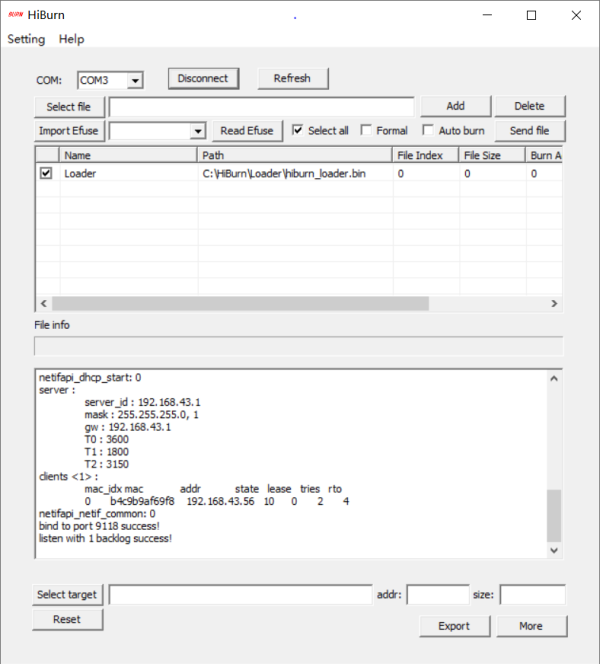Image resolution: width=600 pixels, height=664 pixels.
Task: Click the 'T0 : 3600' log line
Action: point(106,439)
